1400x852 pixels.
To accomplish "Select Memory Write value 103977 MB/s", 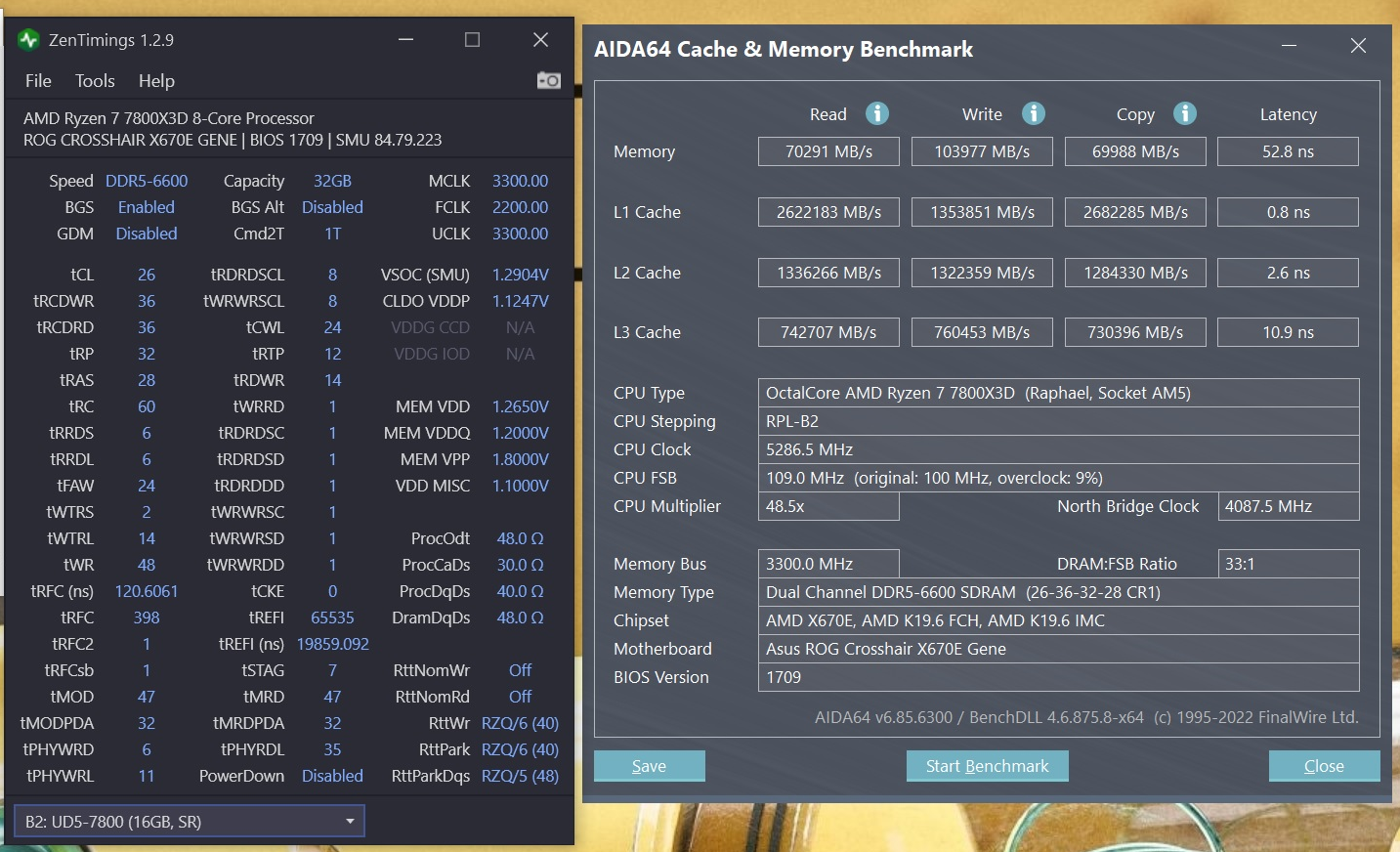I will [982, 151].
